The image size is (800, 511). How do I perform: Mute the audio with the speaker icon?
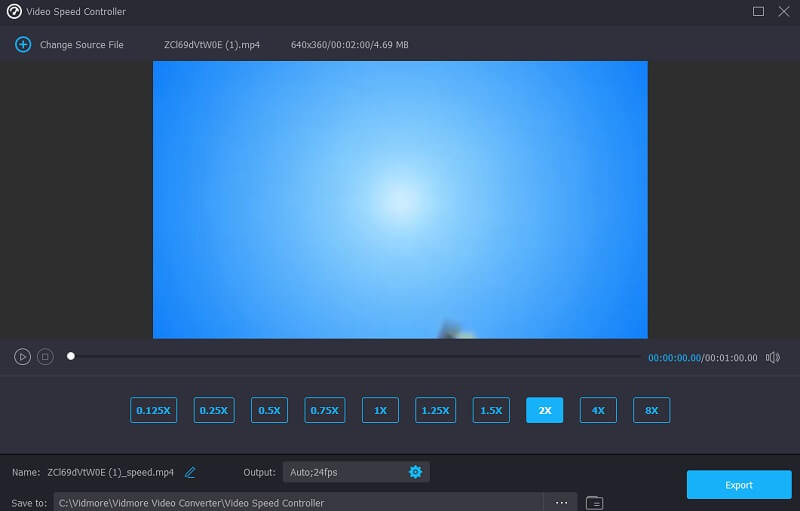tap(772, 357)
